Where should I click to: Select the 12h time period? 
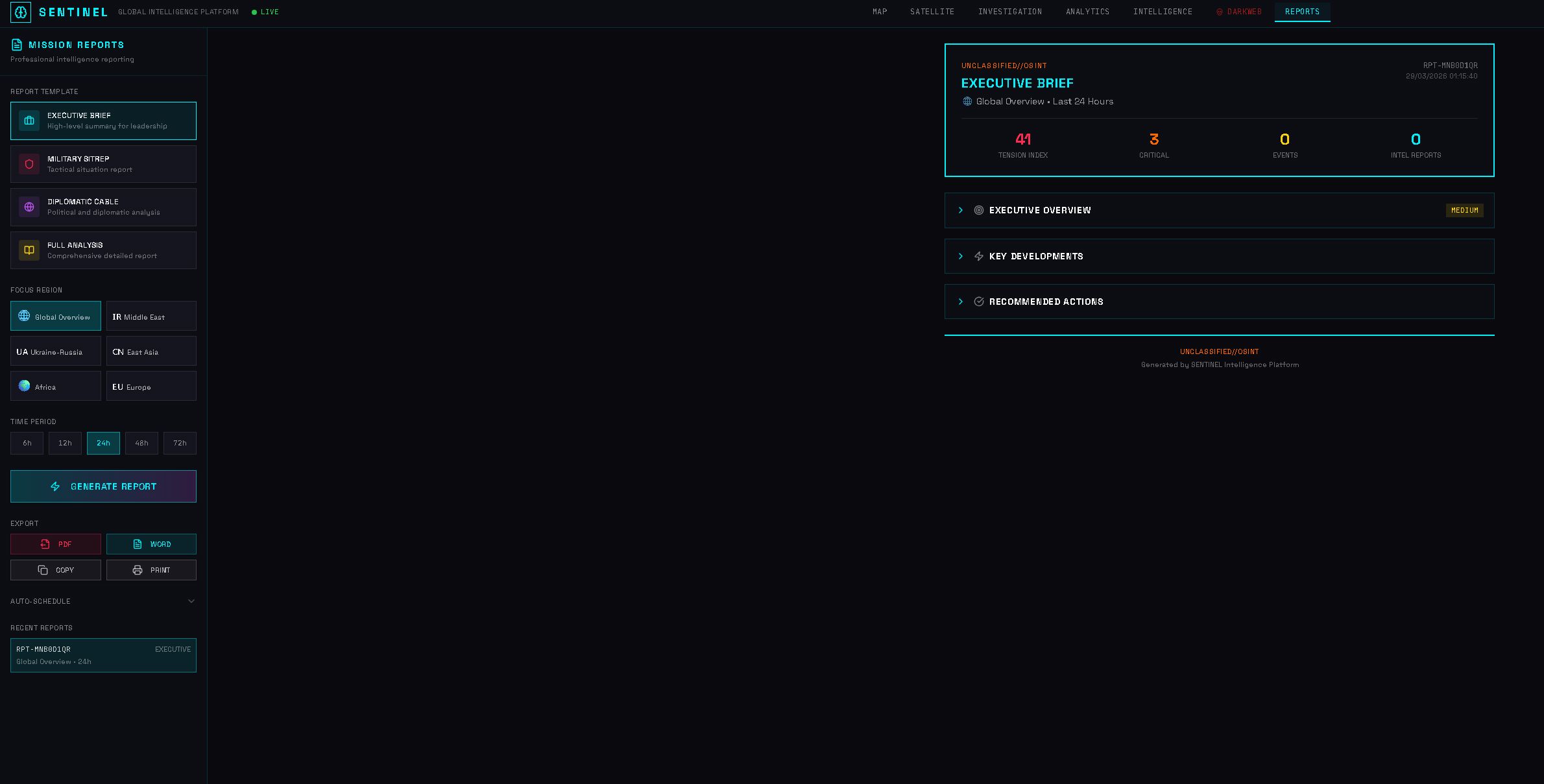(x=65, y=444)
